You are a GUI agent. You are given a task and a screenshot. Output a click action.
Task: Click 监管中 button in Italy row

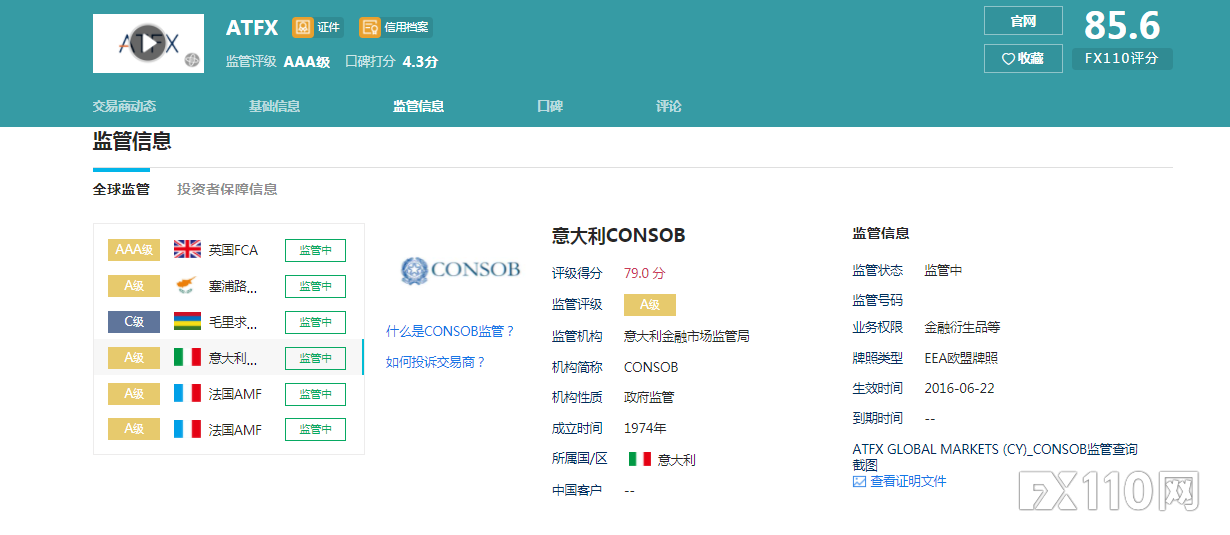315,358
